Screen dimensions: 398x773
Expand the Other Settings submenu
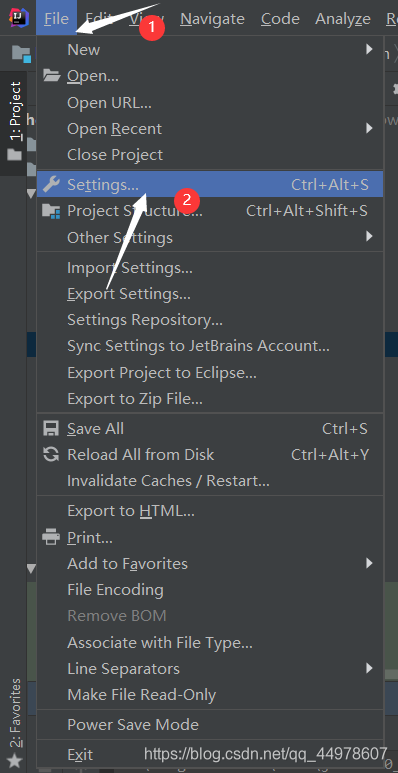point(210,238)
